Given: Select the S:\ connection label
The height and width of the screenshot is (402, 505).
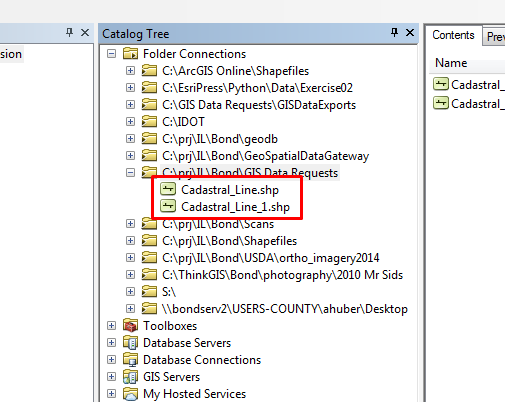Looking at the screenshot, I should coord(169,292).
